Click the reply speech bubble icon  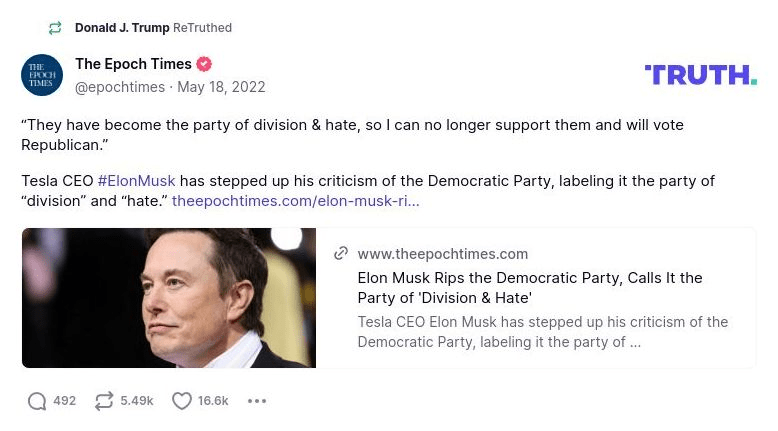point(37,401)
